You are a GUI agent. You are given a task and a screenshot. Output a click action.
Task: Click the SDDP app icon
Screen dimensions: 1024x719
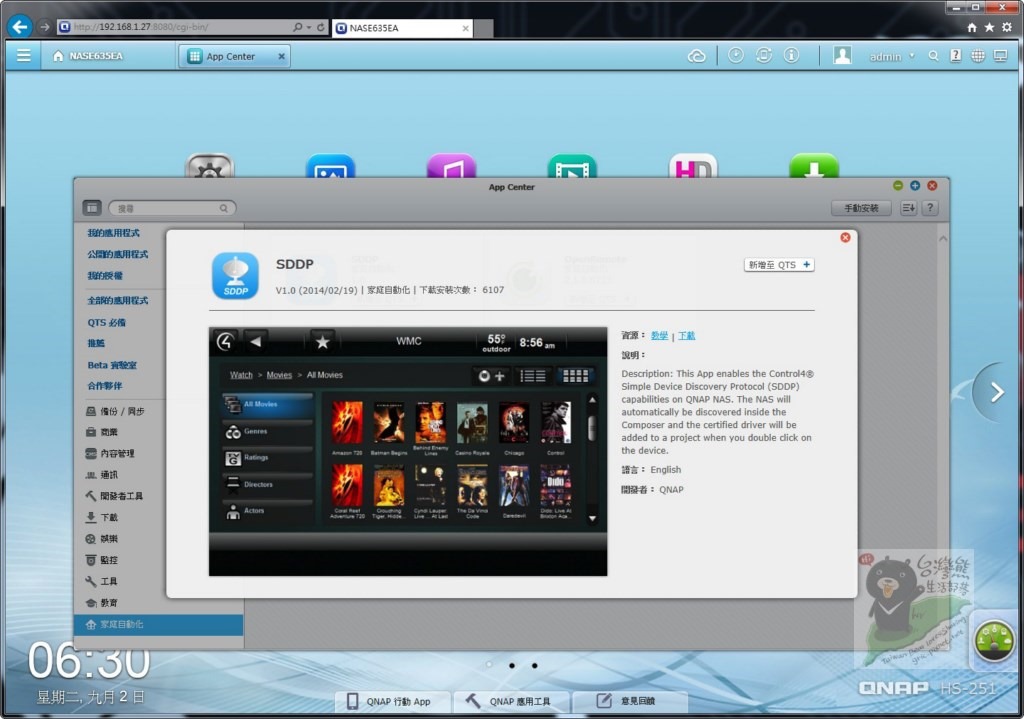[x=235, y=276]
